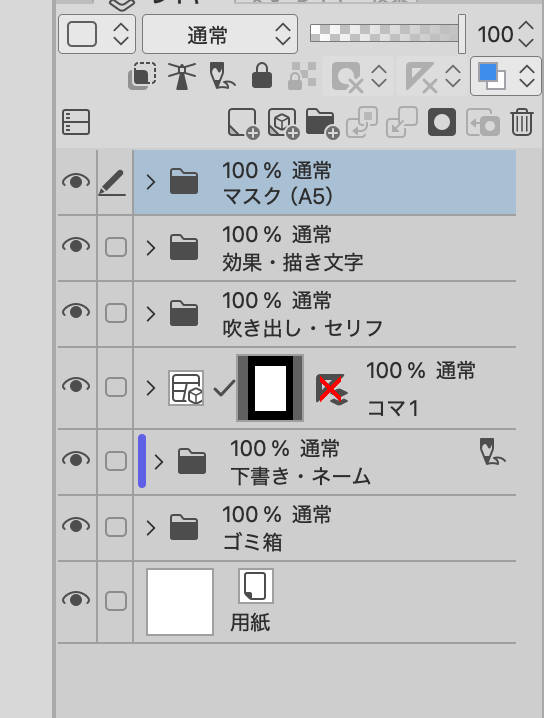Set as reference layer with lighthouse icon

click(182, 76)
